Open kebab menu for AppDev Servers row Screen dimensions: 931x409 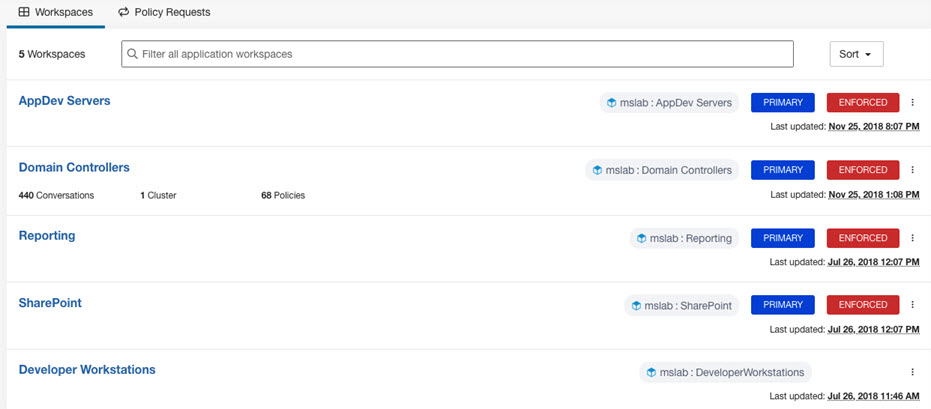pyautogui.click(x=913, y=102)
